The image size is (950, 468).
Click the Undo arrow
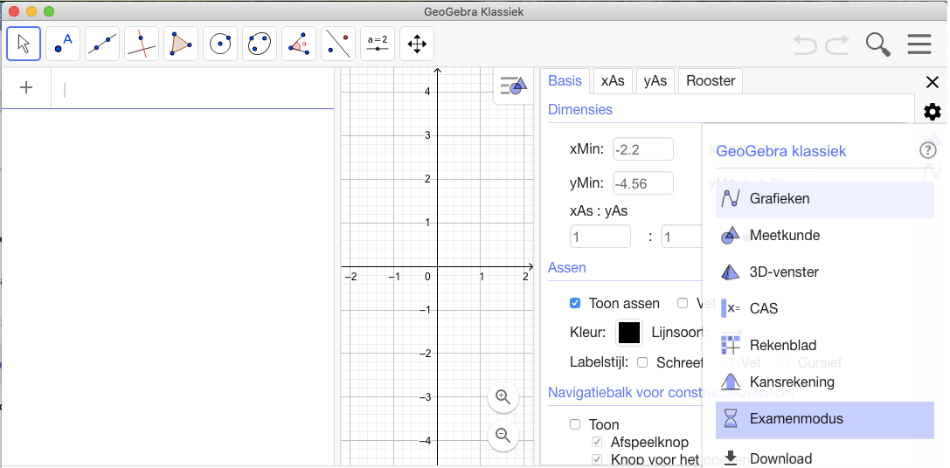tap(805, 44)
